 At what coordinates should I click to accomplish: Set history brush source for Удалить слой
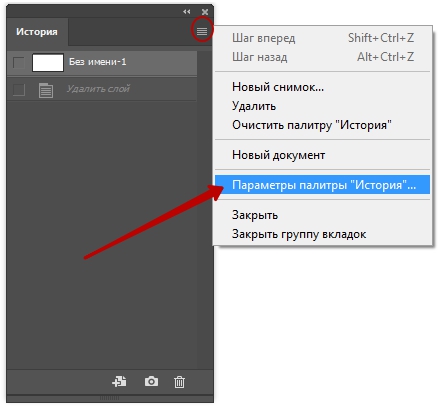(18, 90)
